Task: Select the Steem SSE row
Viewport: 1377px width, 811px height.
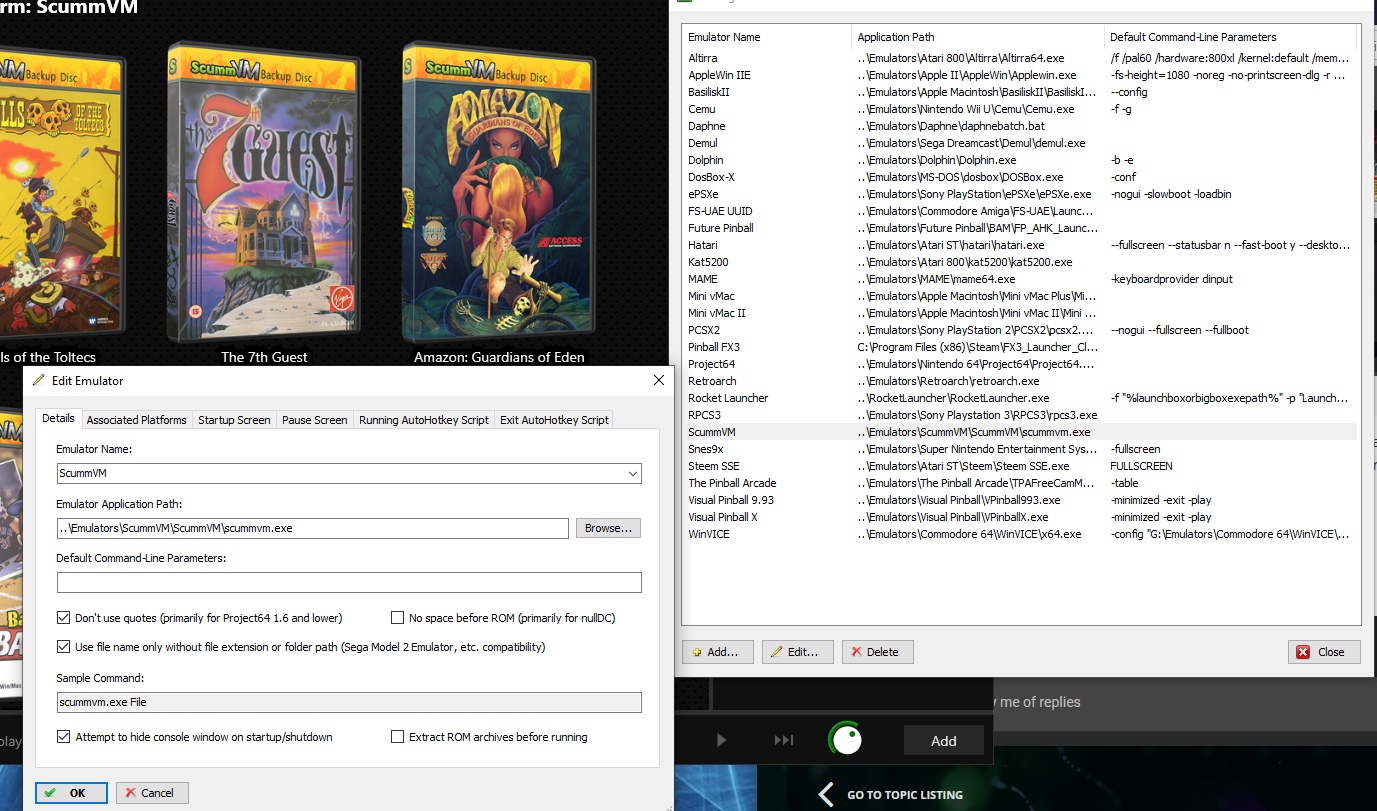Action: coord(1020,466)
